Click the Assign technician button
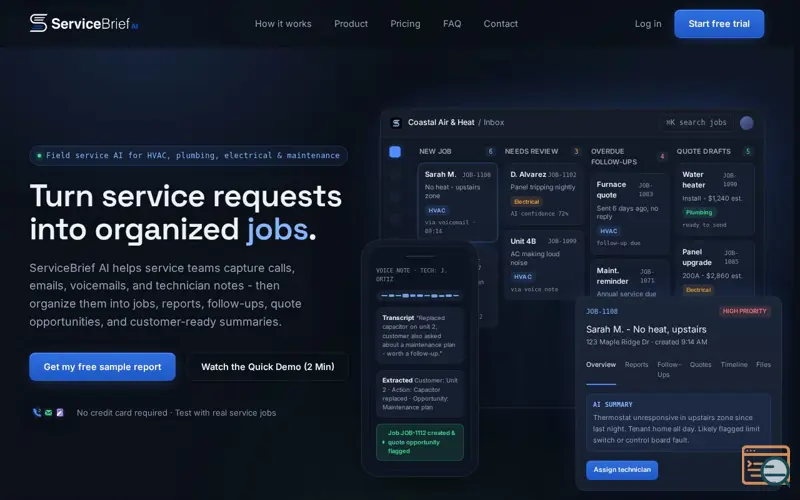Screen dimensions: 800x500 [622, 470]
